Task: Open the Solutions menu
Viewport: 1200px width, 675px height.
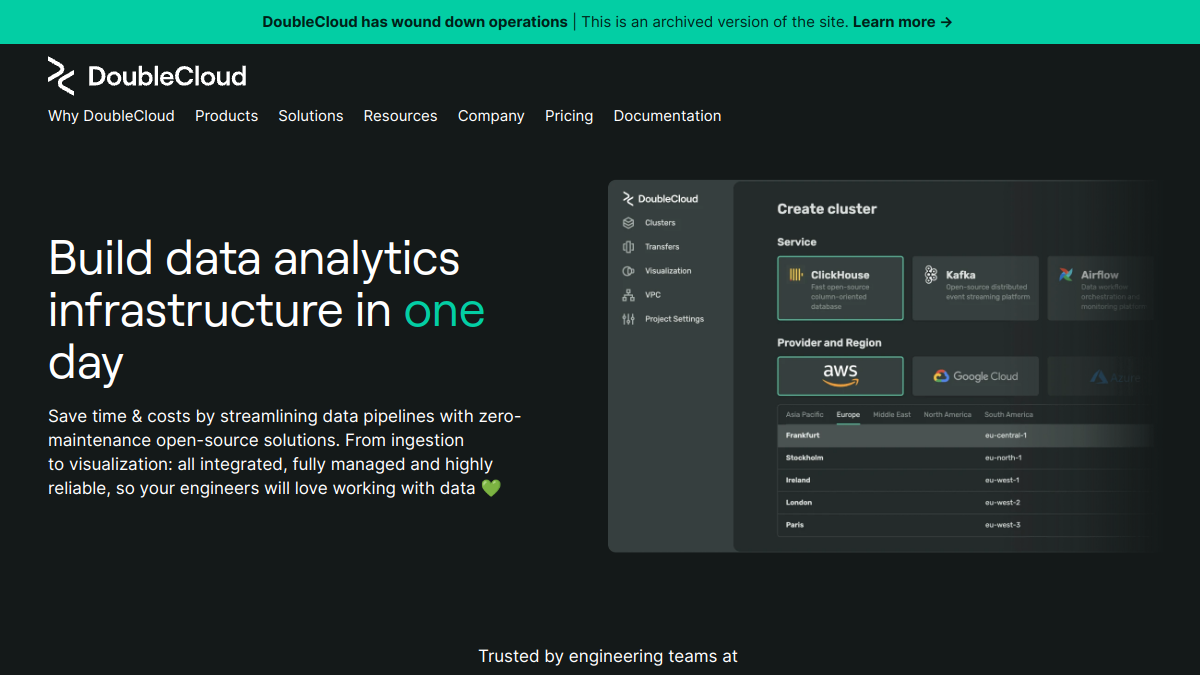Action: (x=311, y=116)
